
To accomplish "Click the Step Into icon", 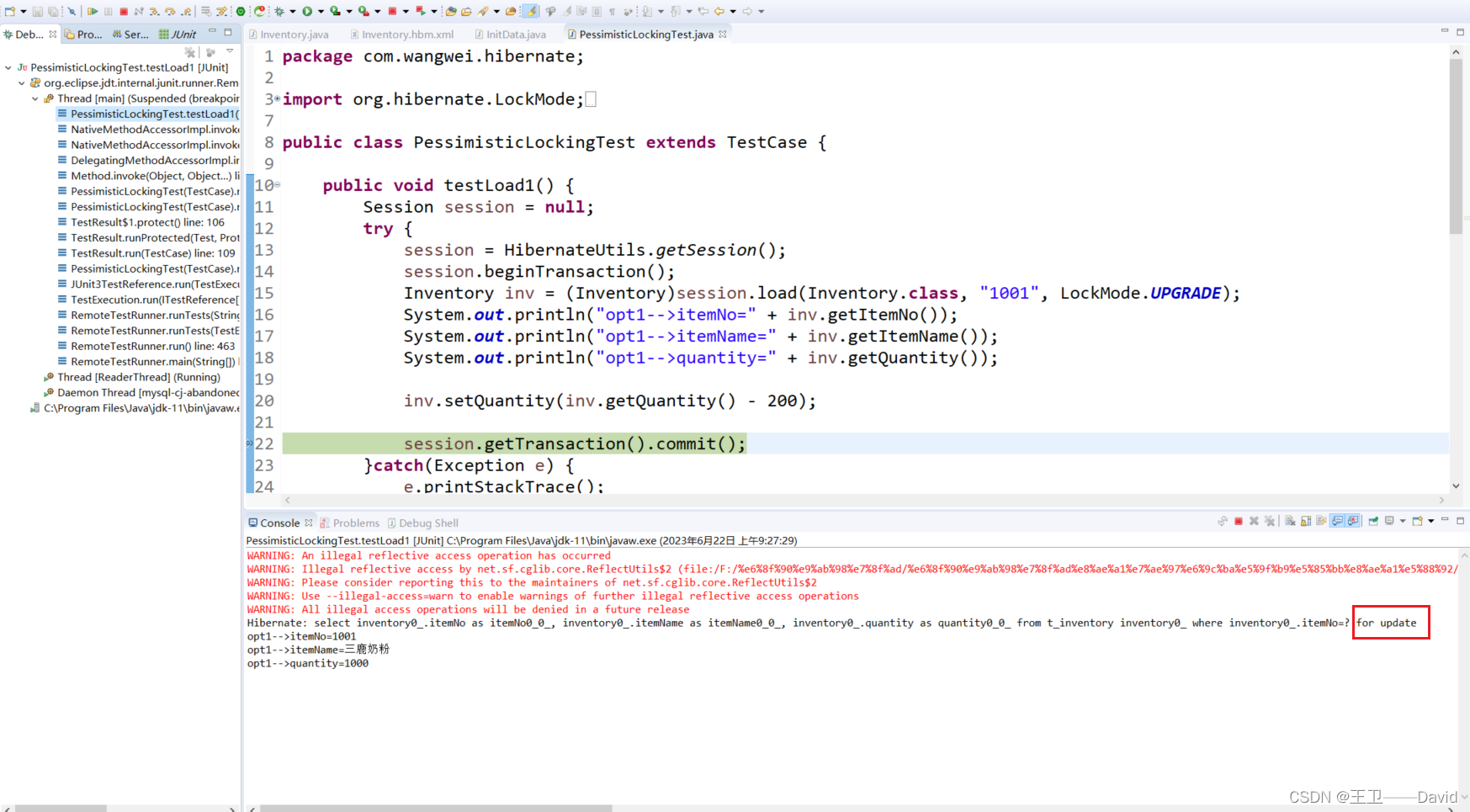I will pyautogui.click(x=154, y=11).
